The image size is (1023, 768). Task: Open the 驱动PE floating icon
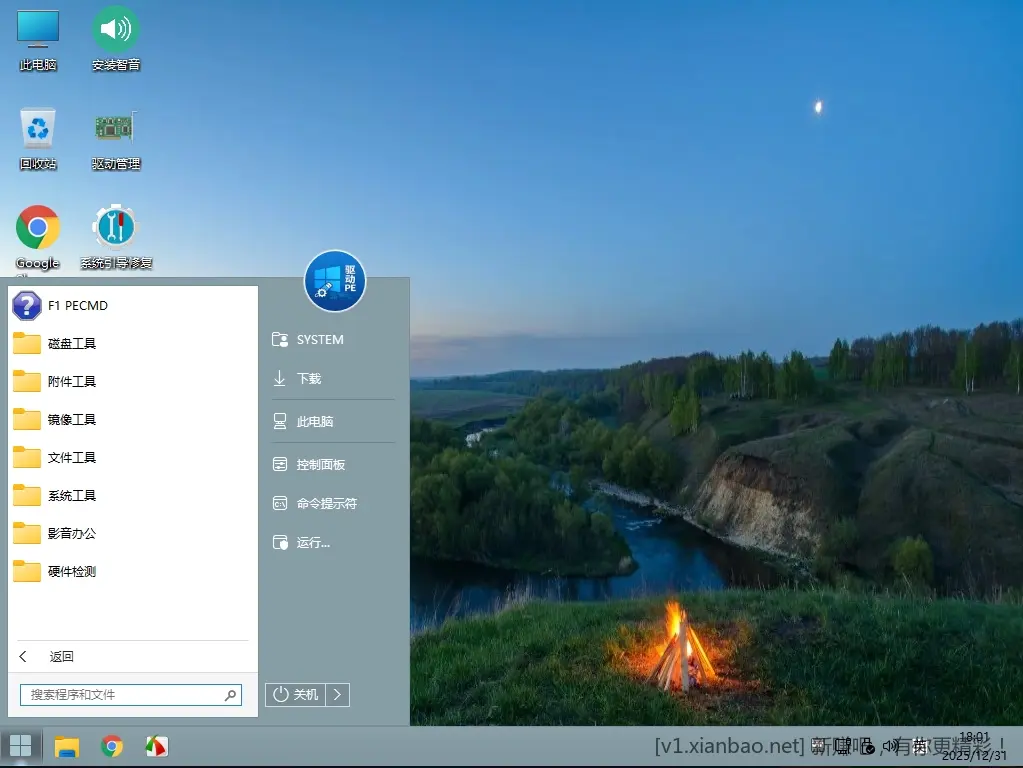click(x=334, y=282)
